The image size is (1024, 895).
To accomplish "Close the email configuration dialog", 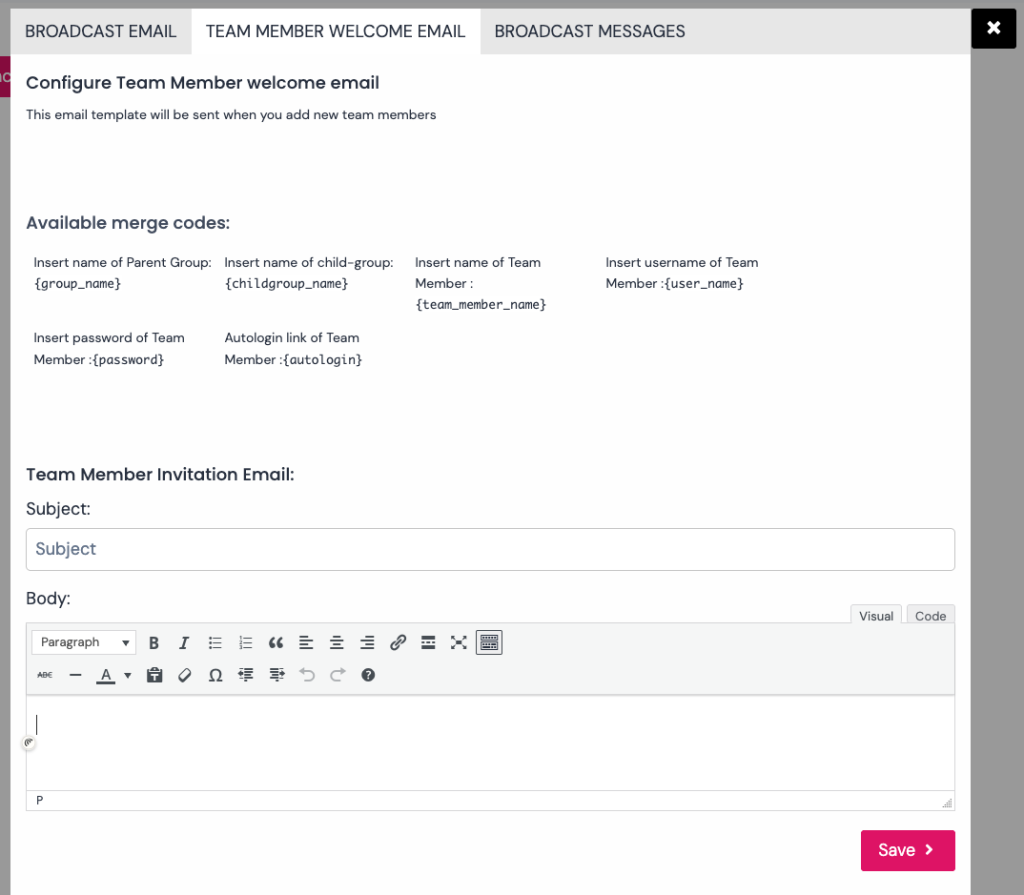I will coord(993,28).
